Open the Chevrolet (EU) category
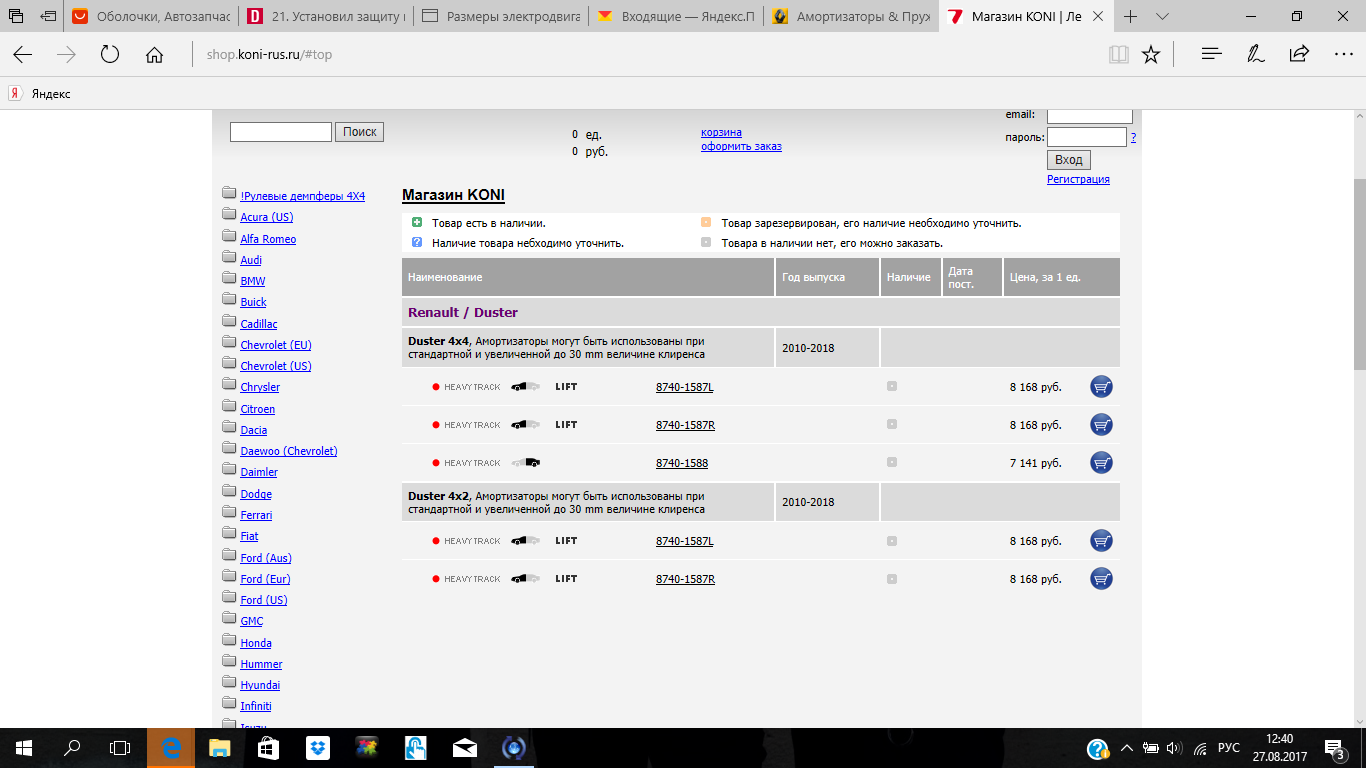1366x768 pixels. (x=276, y=345)
